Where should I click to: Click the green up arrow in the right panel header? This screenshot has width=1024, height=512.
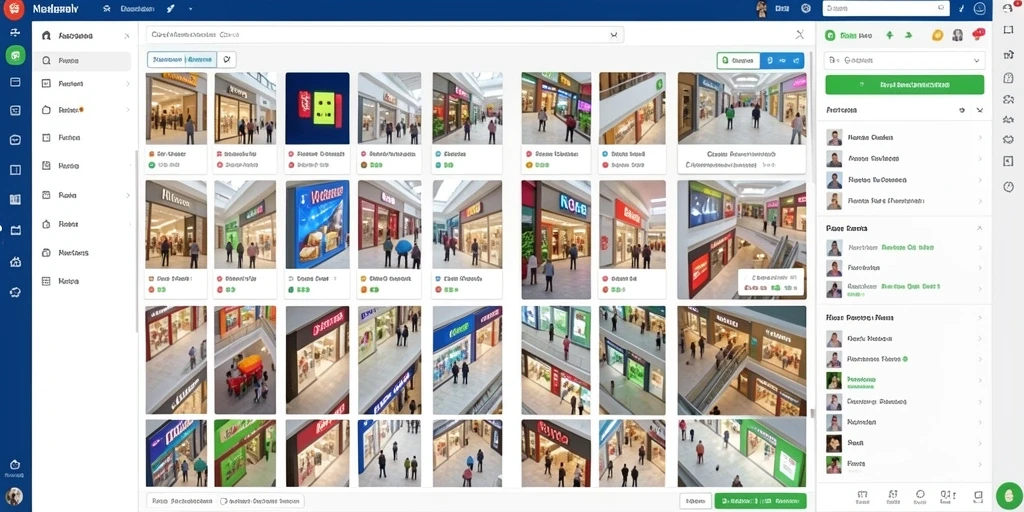(889, 35)
